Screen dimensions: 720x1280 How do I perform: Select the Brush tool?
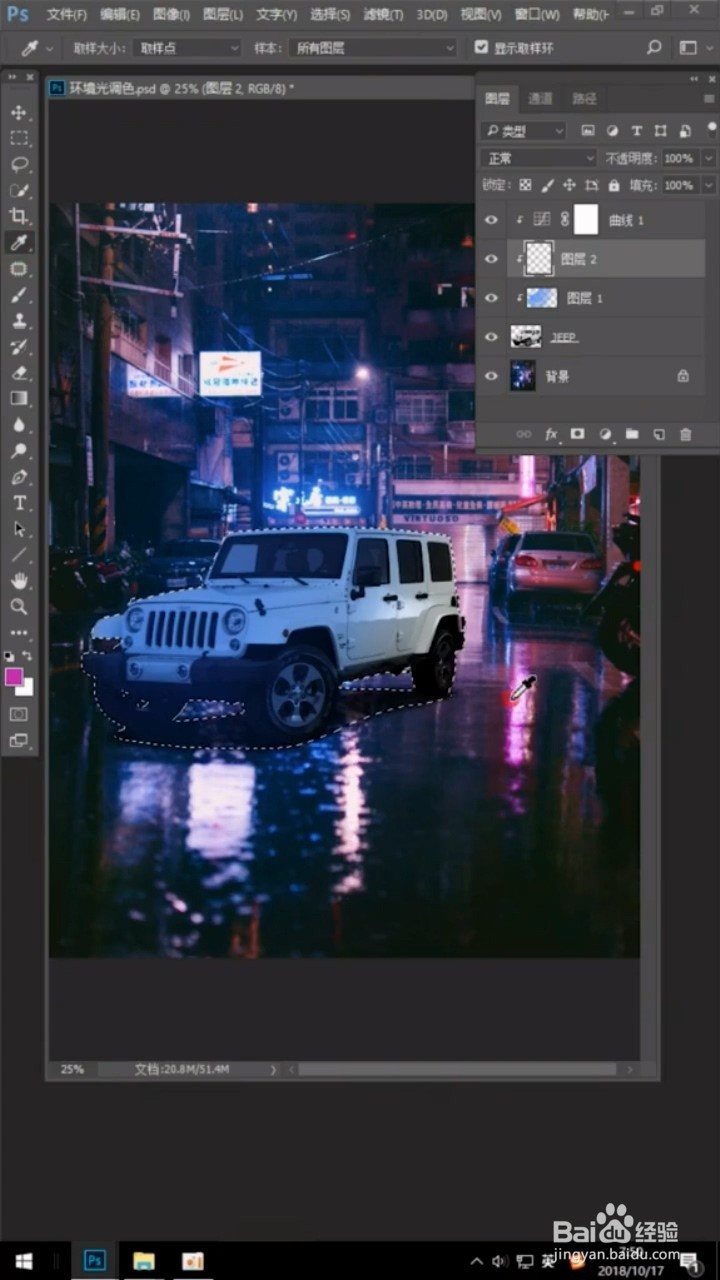(x=19, y=295)
